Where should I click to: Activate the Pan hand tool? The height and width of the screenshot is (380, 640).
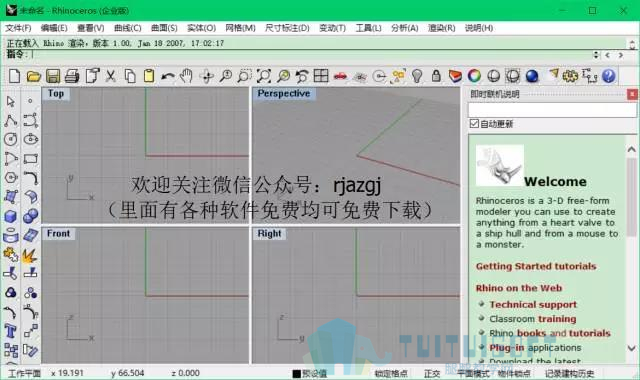[187, 76]
